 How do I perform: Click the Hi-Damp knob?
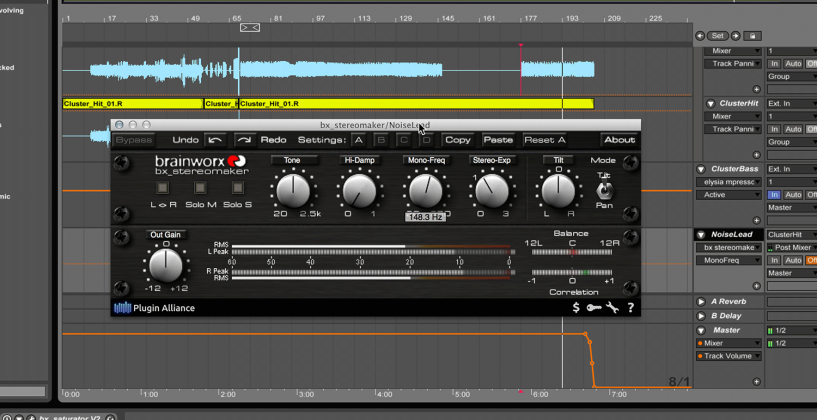tap(360, 191)
